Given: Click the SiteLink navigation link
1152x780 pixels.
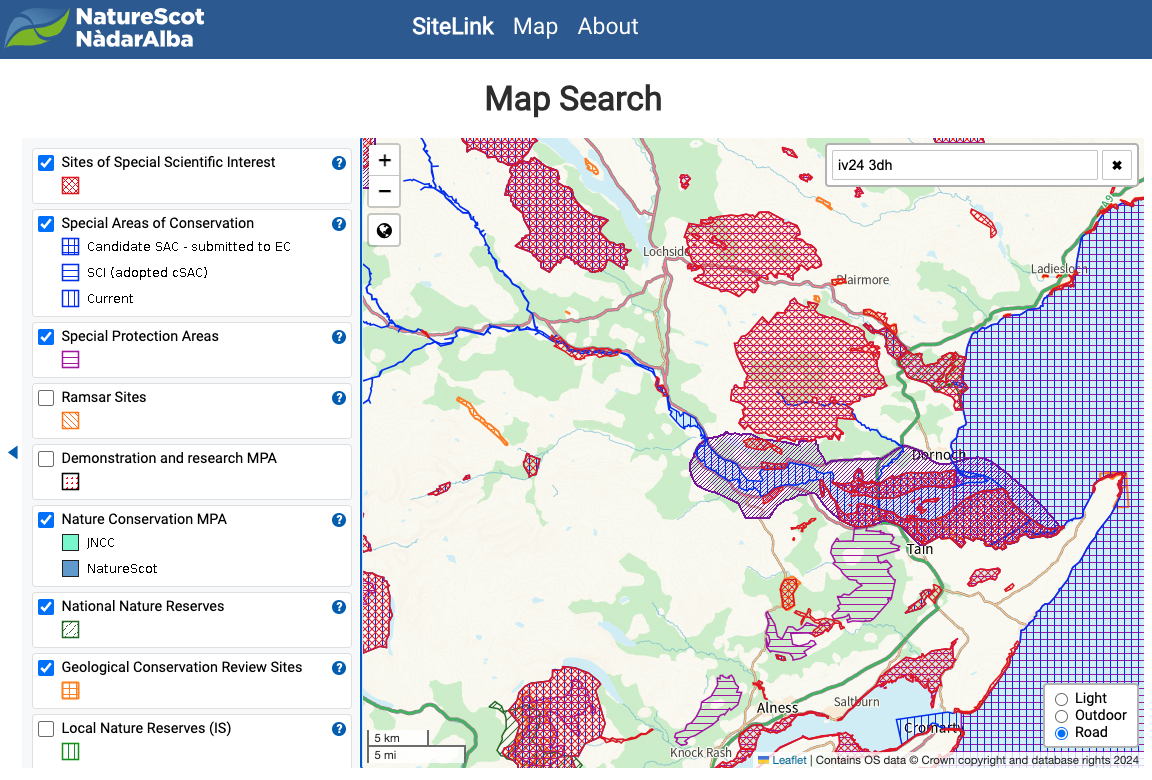Looking at the screenshot, I should click(x=452, y=27).
